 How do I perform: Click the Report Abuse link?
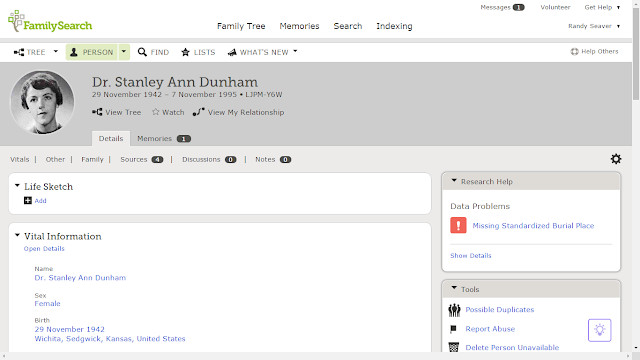490,329
